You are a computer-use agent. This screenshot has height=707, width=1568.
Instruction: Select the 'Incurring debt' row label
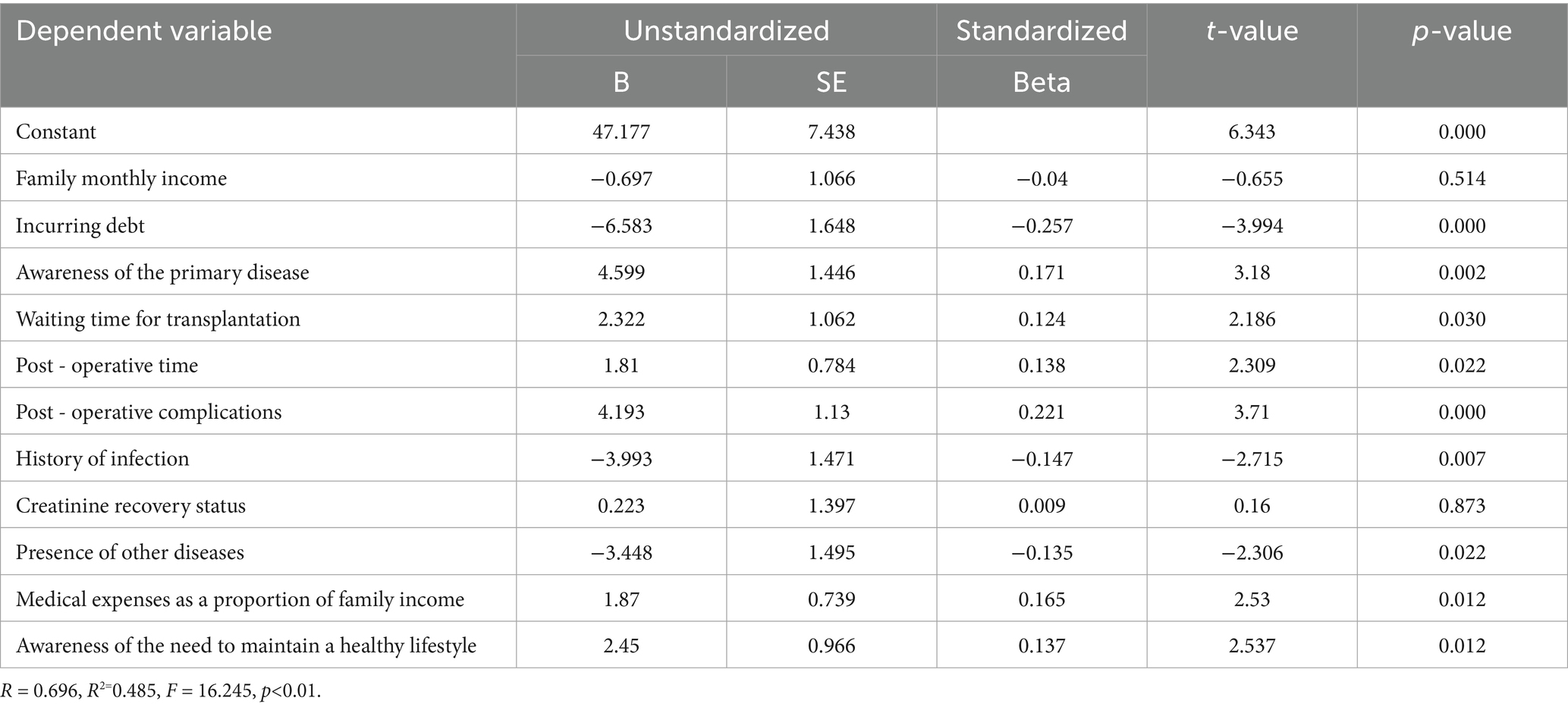80,225
